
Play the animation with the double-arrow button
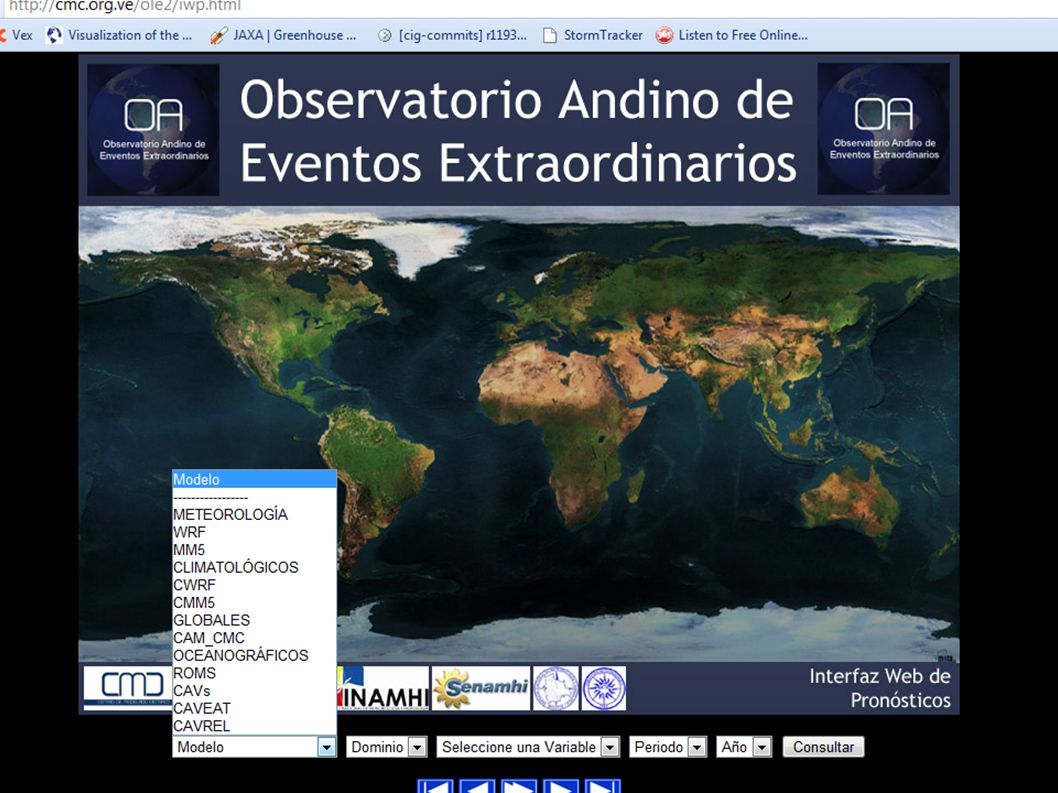click(519, 786)
